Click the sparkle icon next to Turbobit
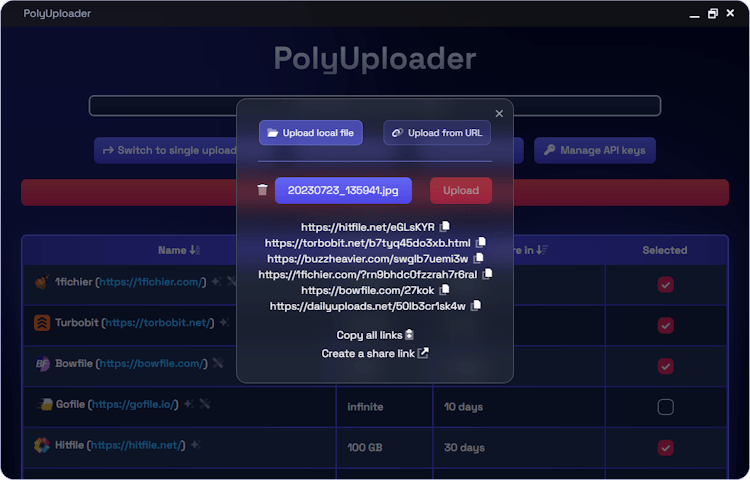The image size is (750, 480). pyautogui.click(x=224, y=322)
